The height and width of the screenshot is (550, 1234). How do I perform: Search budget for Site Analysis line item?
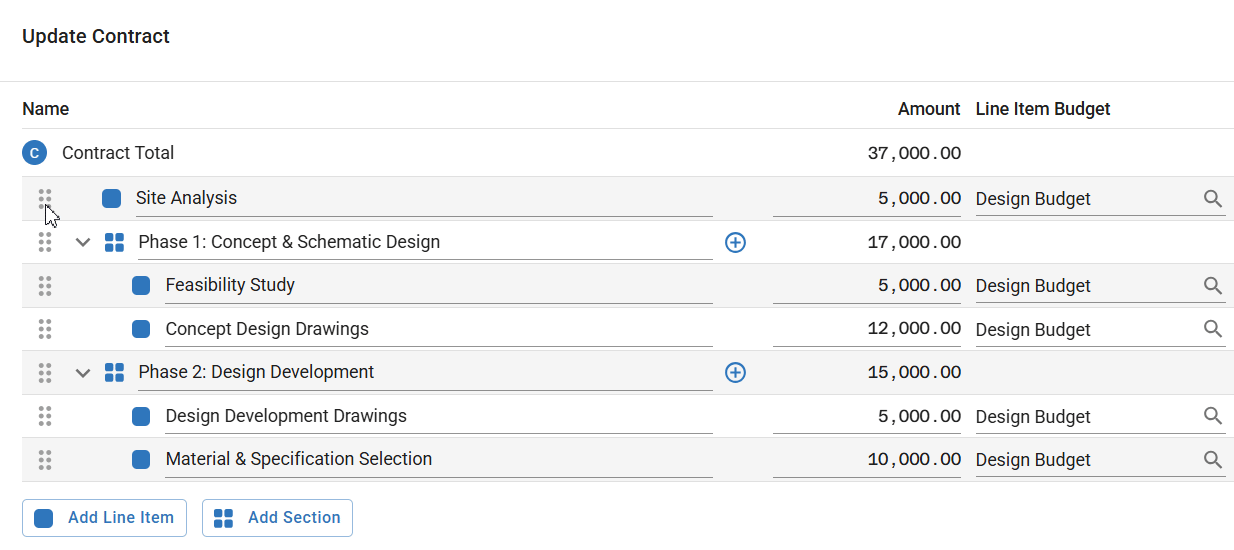[1213, 199]
